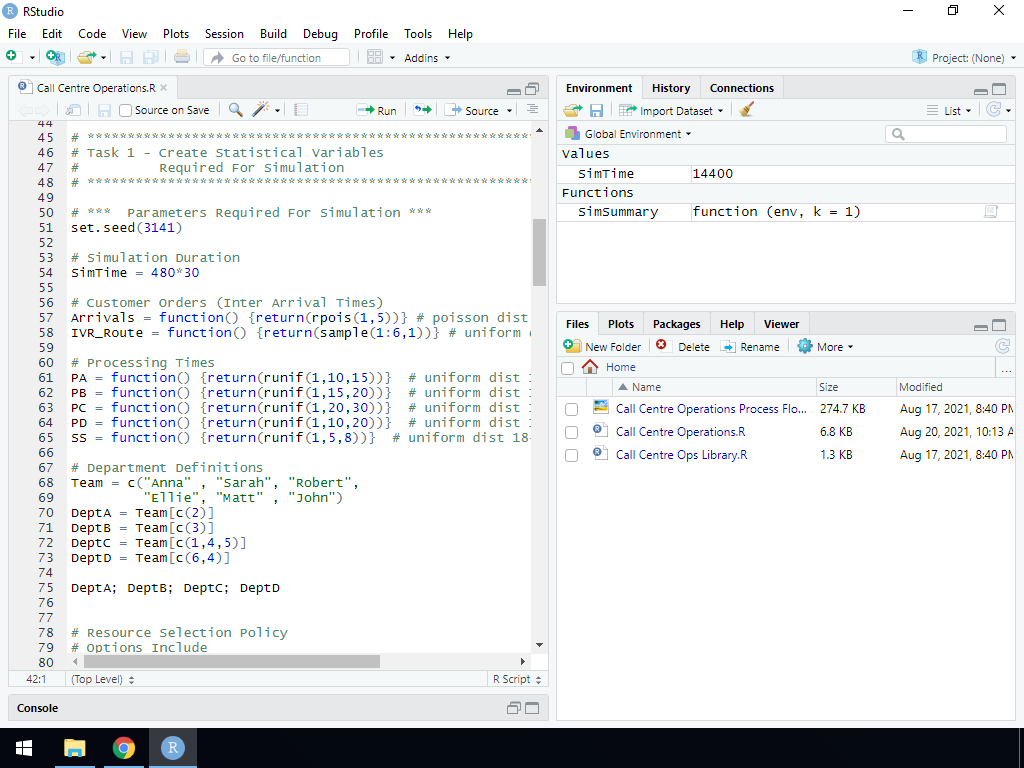Viewport: 1024px width, 768px height.
Task: Check the box beside Call Centre Operations.R file
Action: (x=571, y=432)
